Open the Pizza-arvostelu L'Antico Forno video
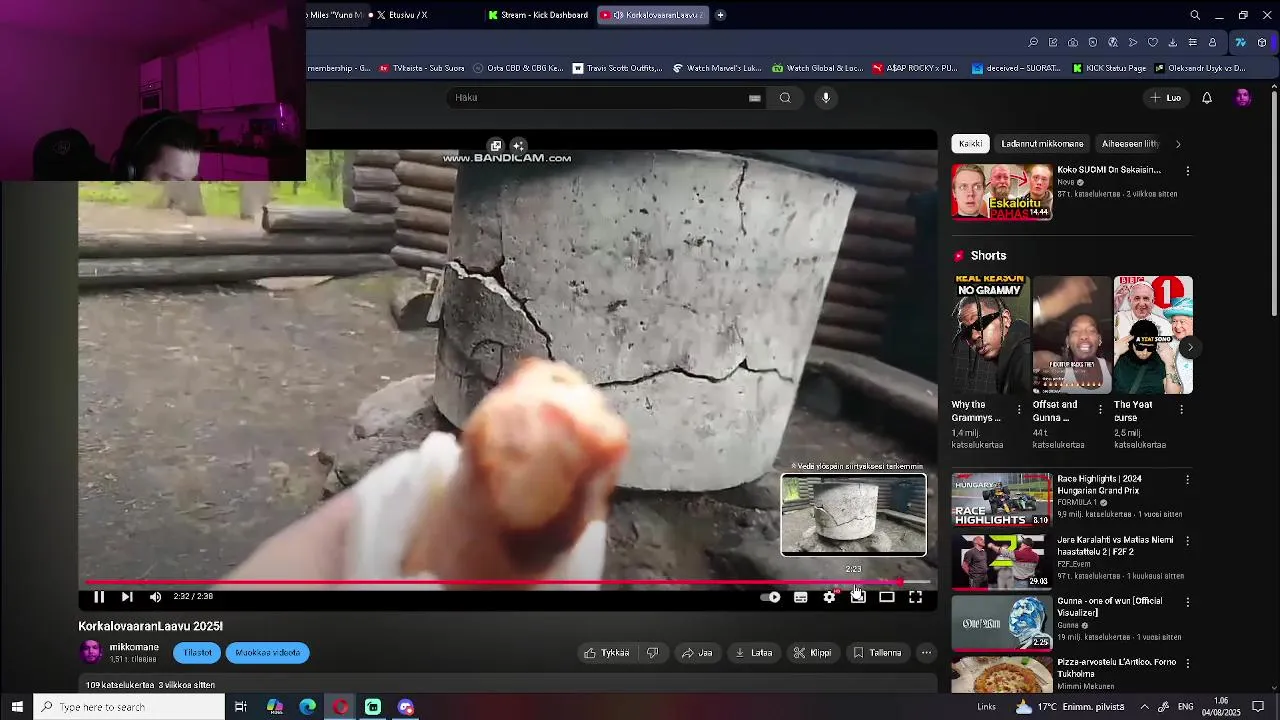1280x720 pixels. click(1002, 675)
